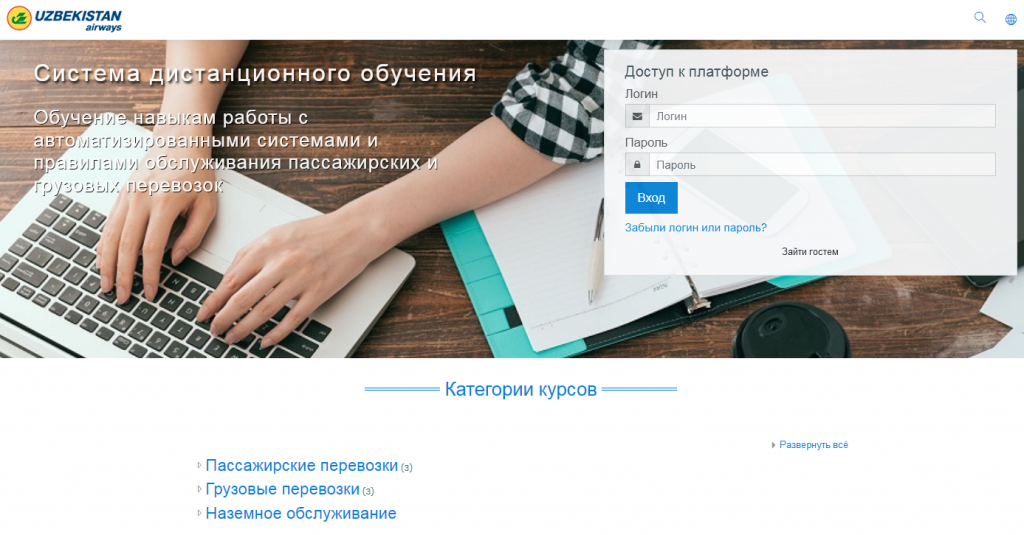Expand all categories with Развернуть всё
This screenshot has height=535, width=1024.
coord(814,445)
